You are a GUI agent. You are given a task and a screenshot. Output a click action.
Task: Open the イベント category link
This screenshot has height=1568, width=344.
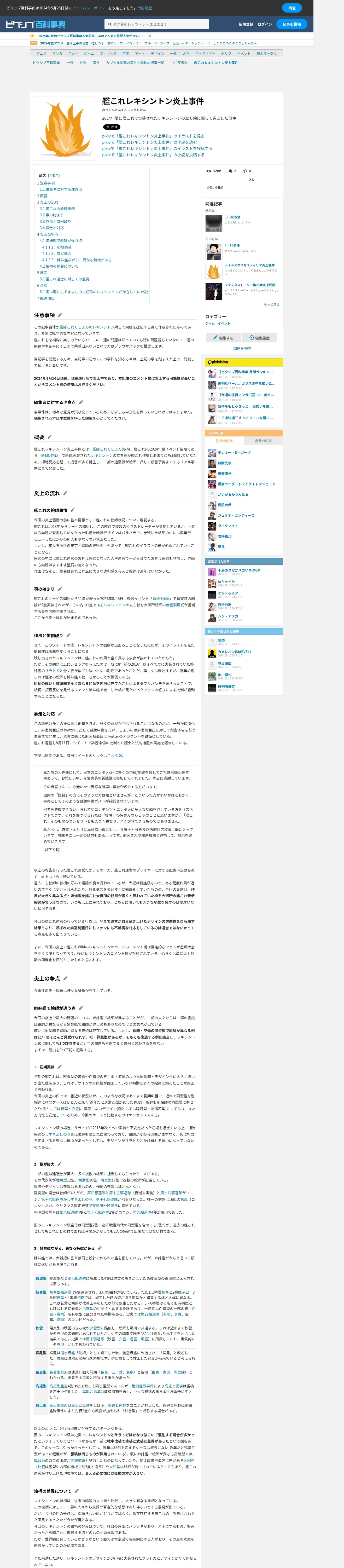point(224,323)
